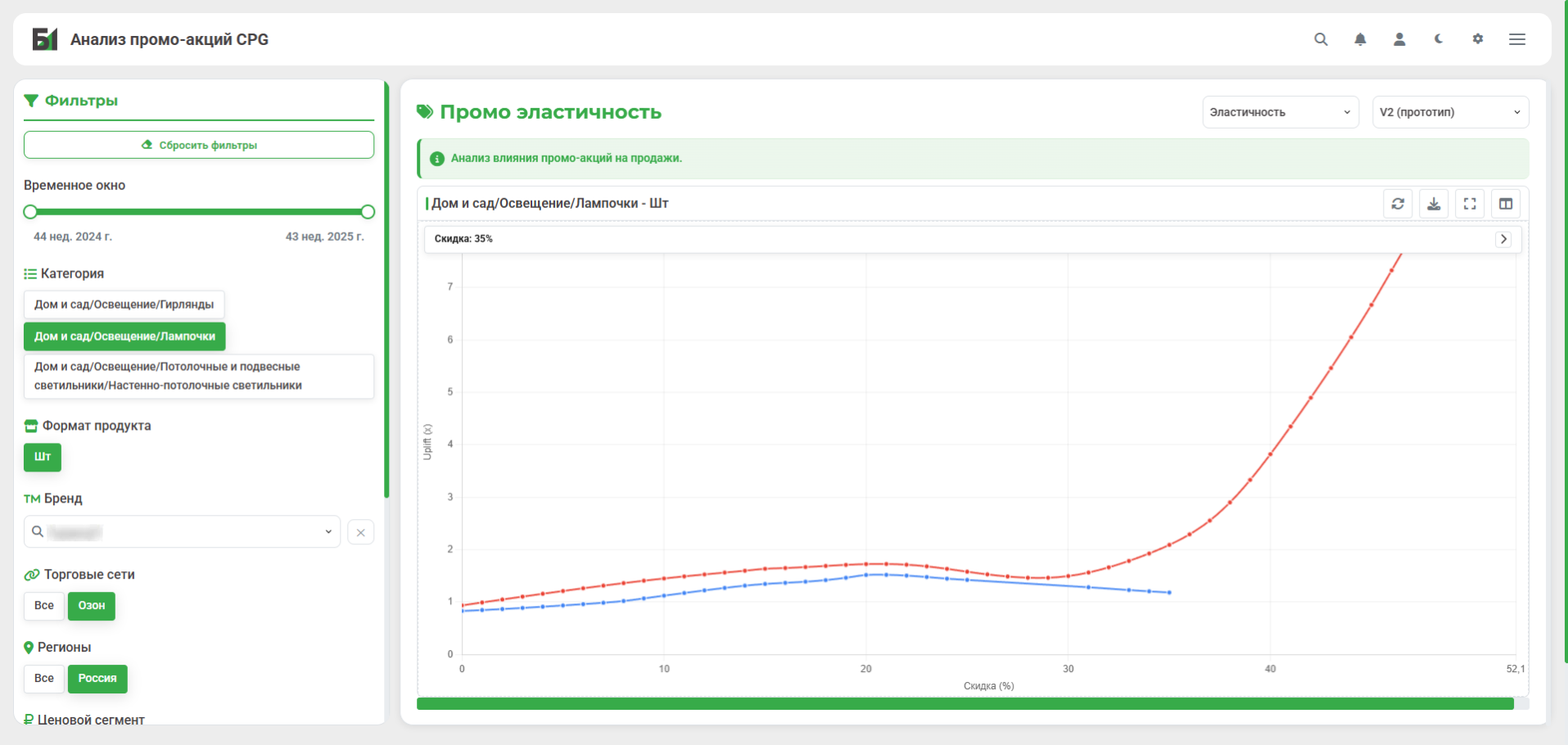Image resolution: width=1568 pixels, height=745 pixels.
Task: Toggle the chart table view icon
Action: tap(1506, 204)
